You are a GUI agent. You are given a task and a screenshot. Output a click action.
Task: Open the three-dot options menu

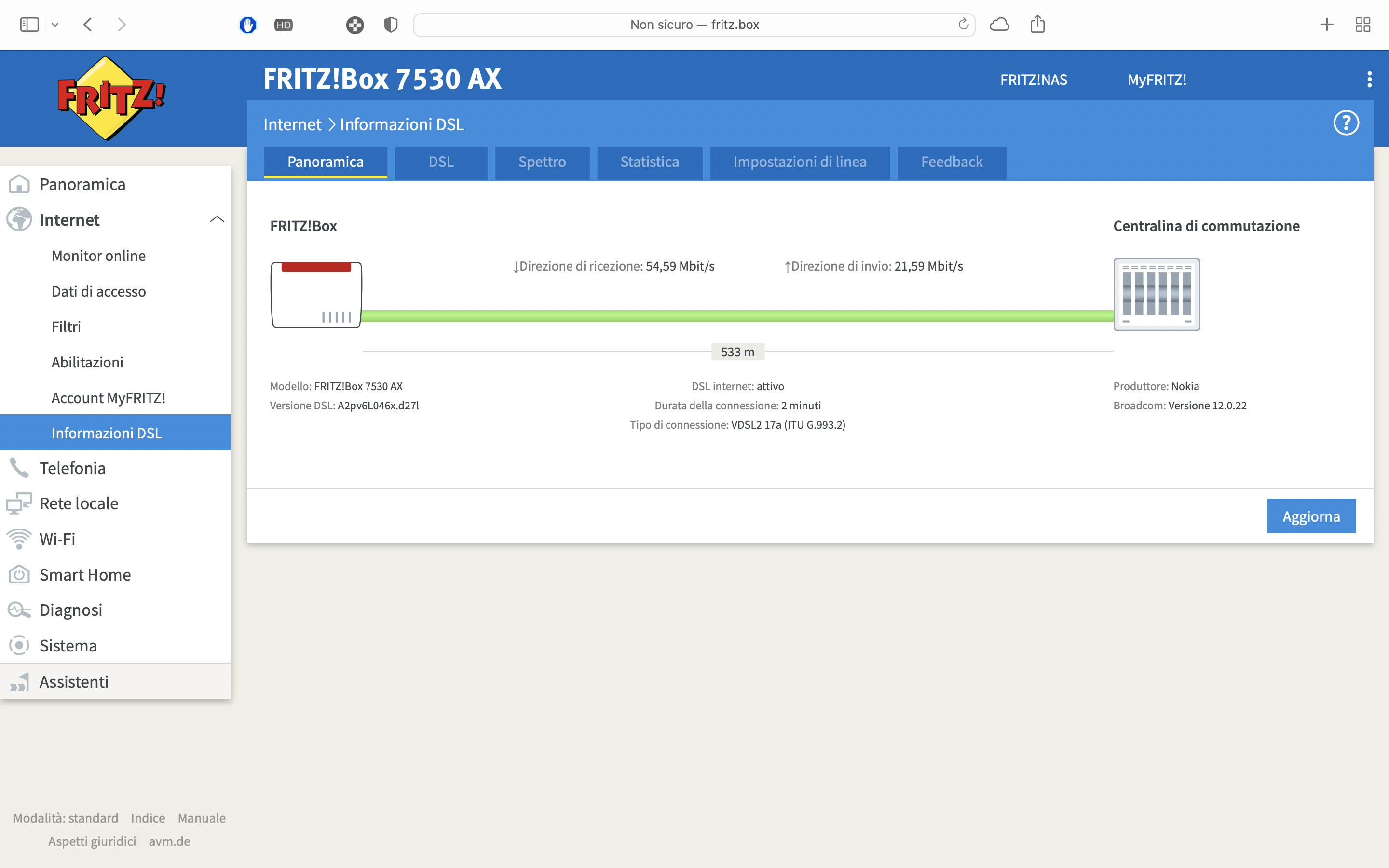coord(1369,79)
